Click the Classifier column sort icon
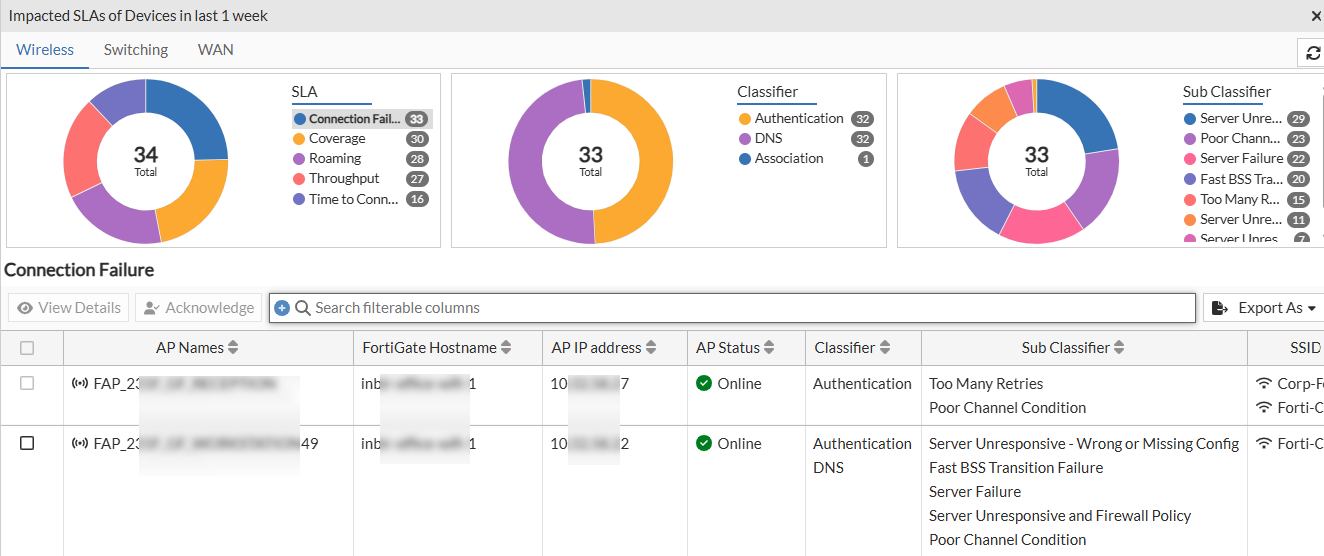The image size is (1324, 556). (885, 348)
